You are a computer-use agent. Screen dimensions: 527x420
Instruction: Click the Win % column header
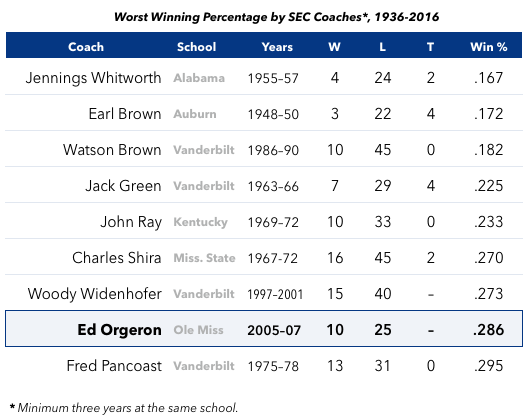tap(489, 47)
